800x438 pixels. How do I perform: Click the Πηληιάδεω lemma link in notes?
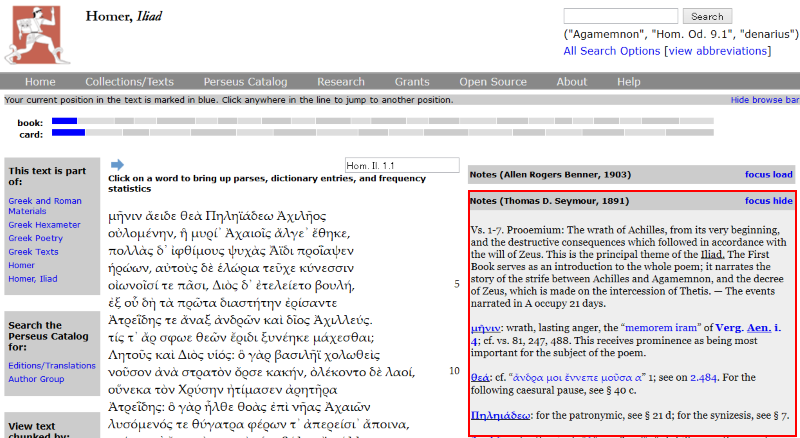pyautogui.click(x=501, y=416)
